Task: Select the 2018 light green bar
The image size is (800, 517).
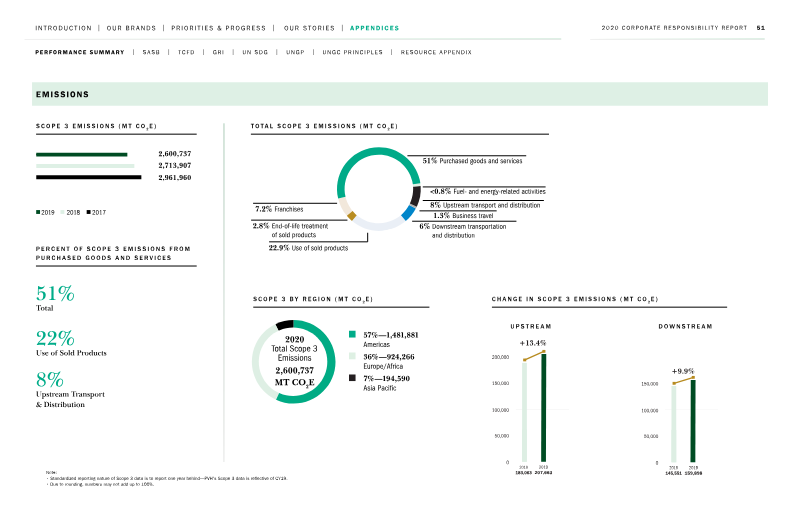Action: click(85, 166)
